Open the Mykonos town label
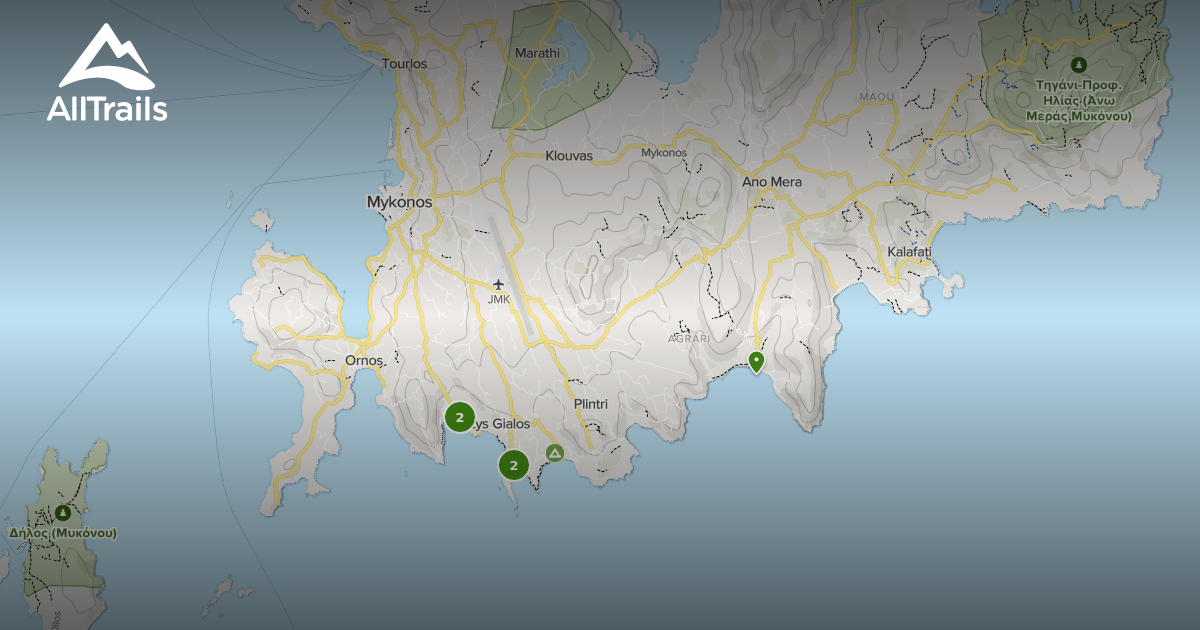1200x630 pixels. point(401,203)
